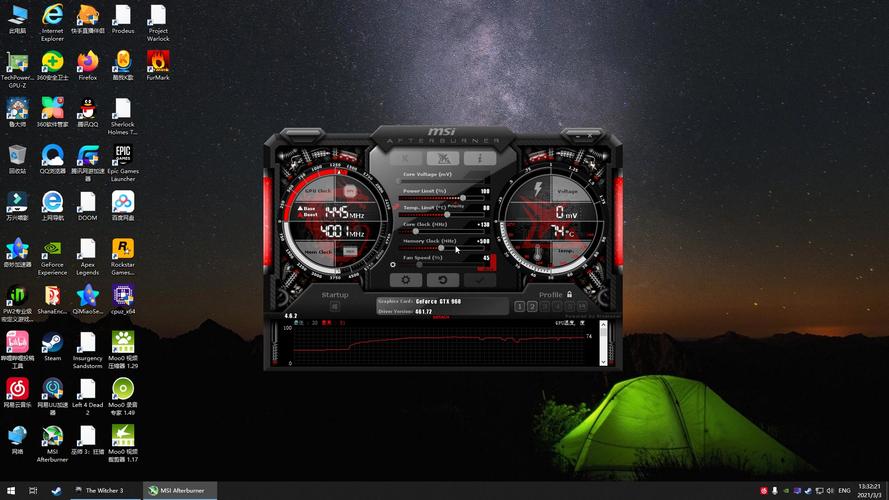The width and height of the screenshot is (889, 500).
Task: Select the Prodeus desktop shortcut
Action: click(122, 19)
